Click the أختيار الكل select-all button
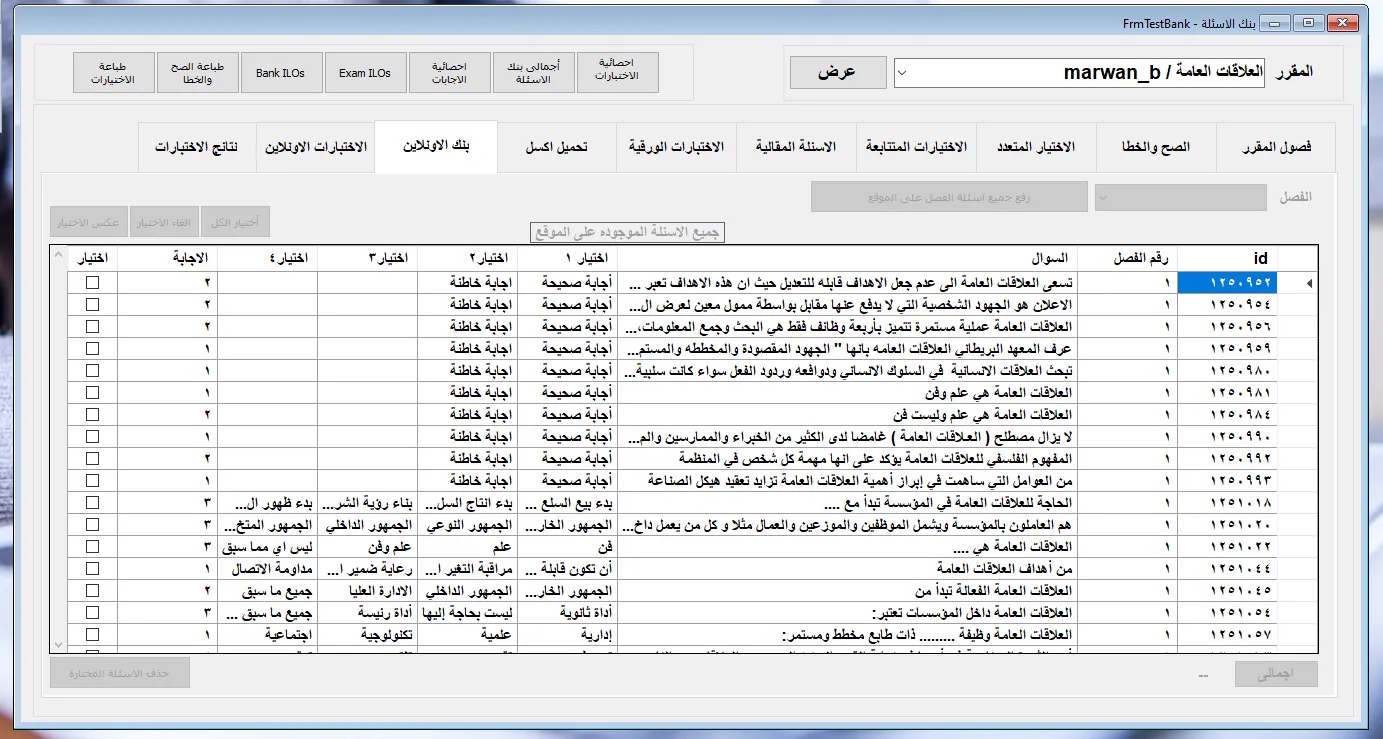1383x739 pixels. tap(236, 221)
